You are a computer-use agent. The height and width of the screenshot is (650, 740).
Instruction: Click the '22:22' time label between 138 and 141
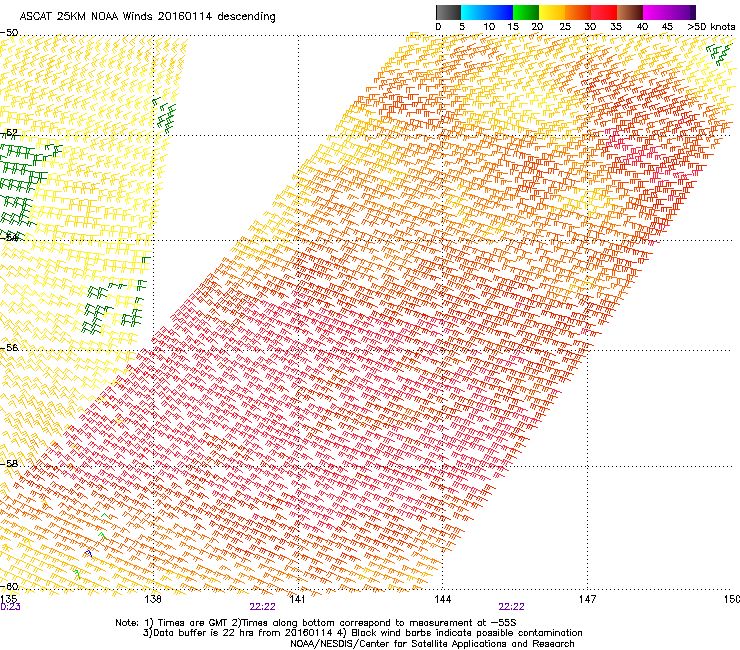point(262,607)
